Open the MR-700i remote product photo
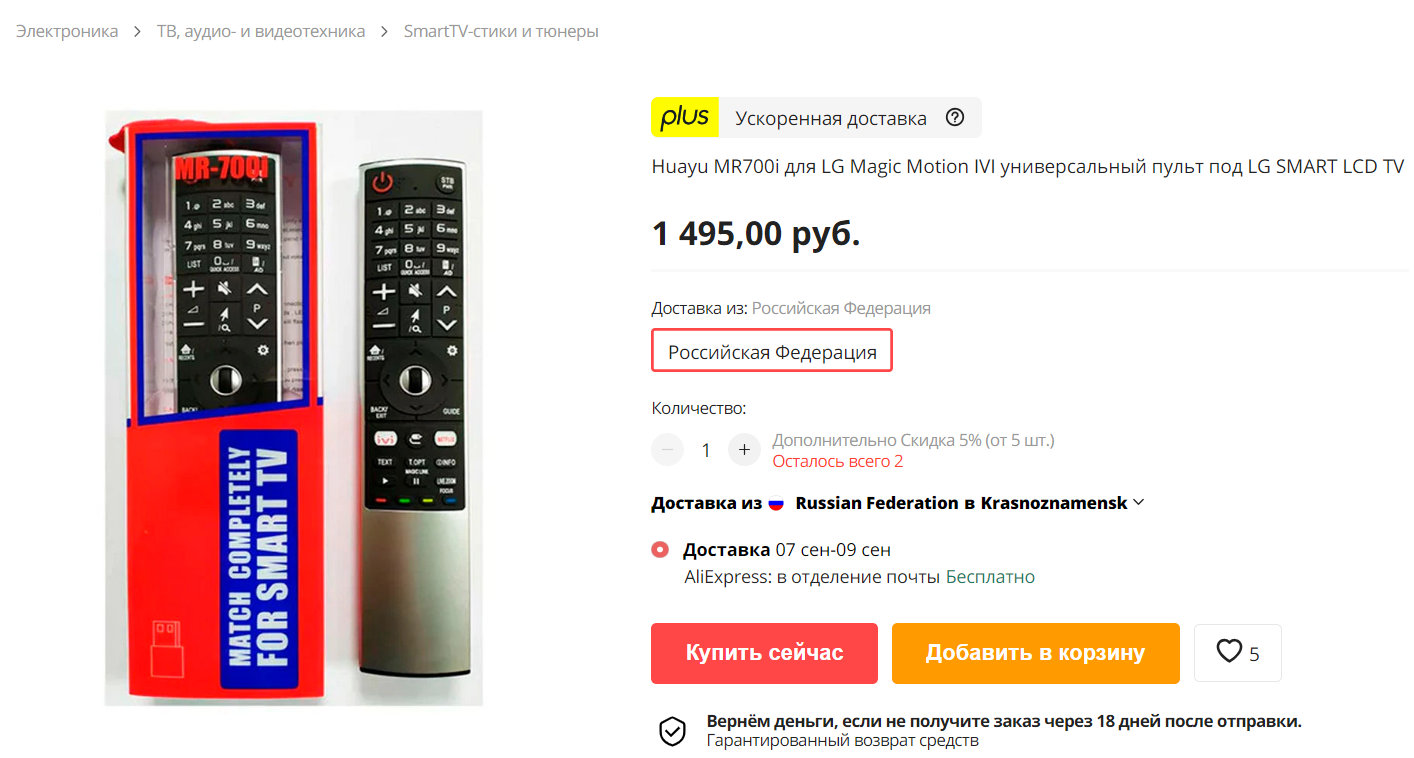The image size is (1414, 758). pyautogui.click(x=294, y=408)
